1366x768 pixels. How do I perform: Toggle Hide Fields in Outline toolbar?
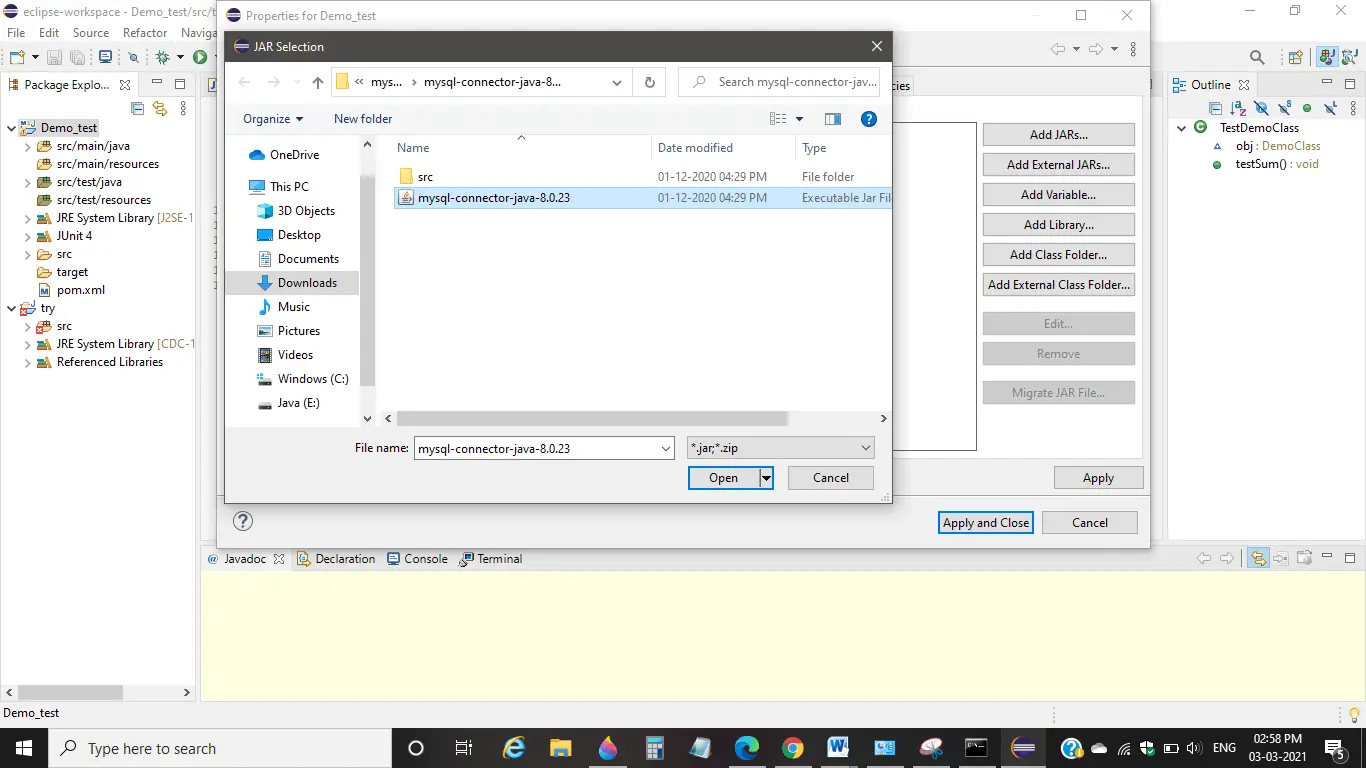click(x=1261, y=108)
